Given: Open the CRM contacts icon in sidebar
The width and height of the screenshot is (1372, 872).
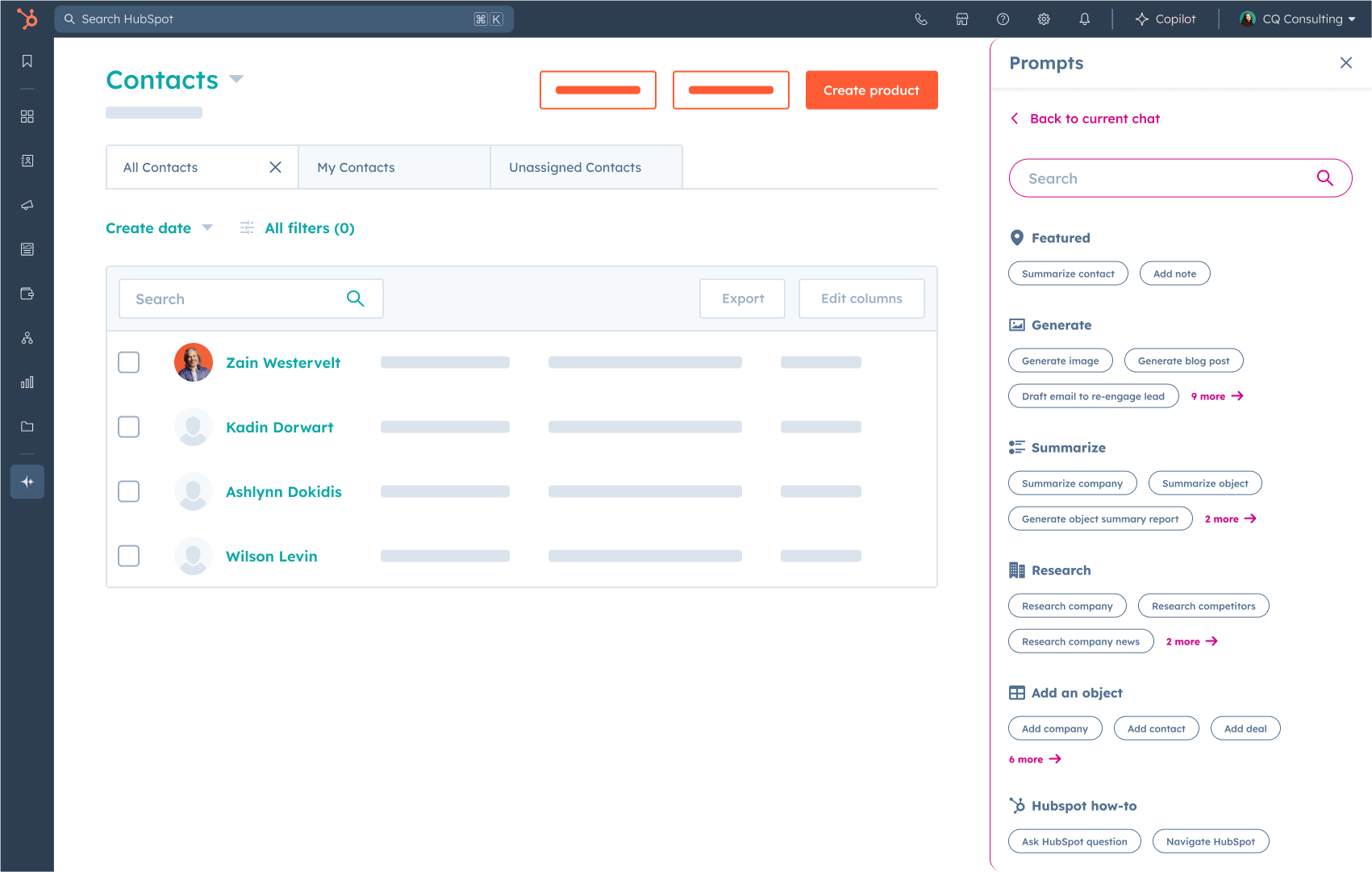Looking at the screenshot, I should point(27,161).
